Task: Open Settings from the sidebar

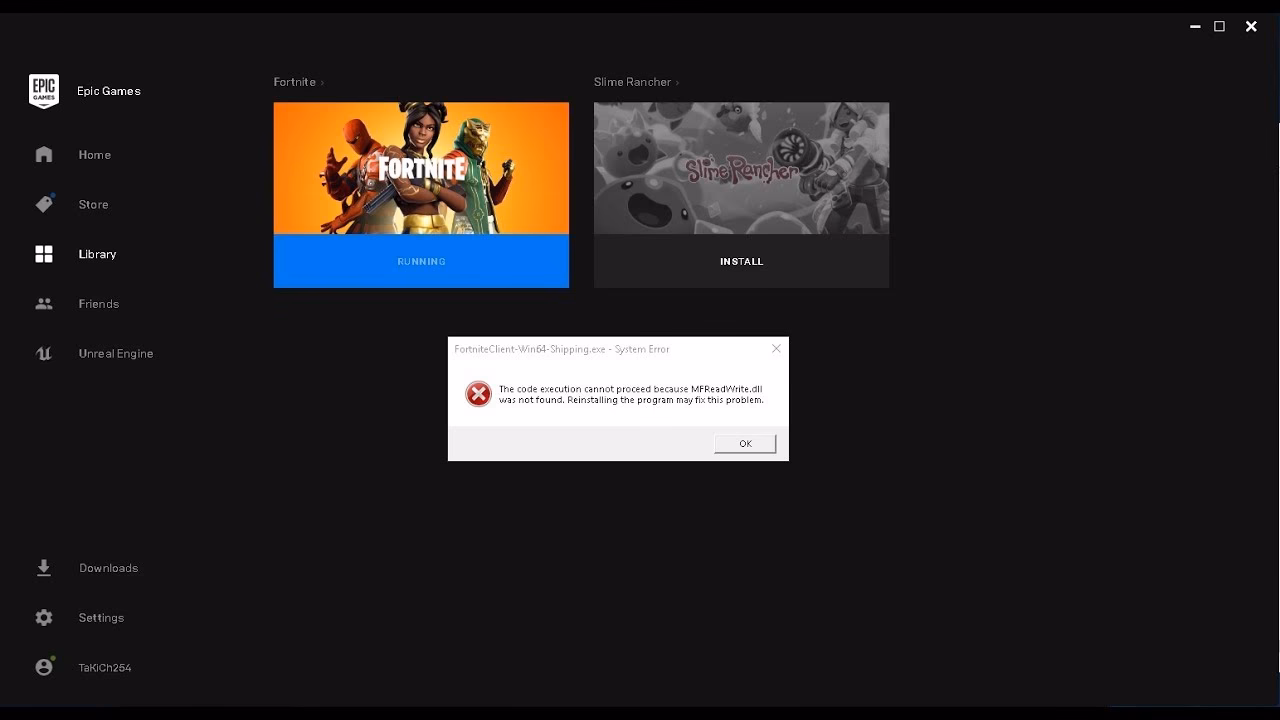Action: 102,618
